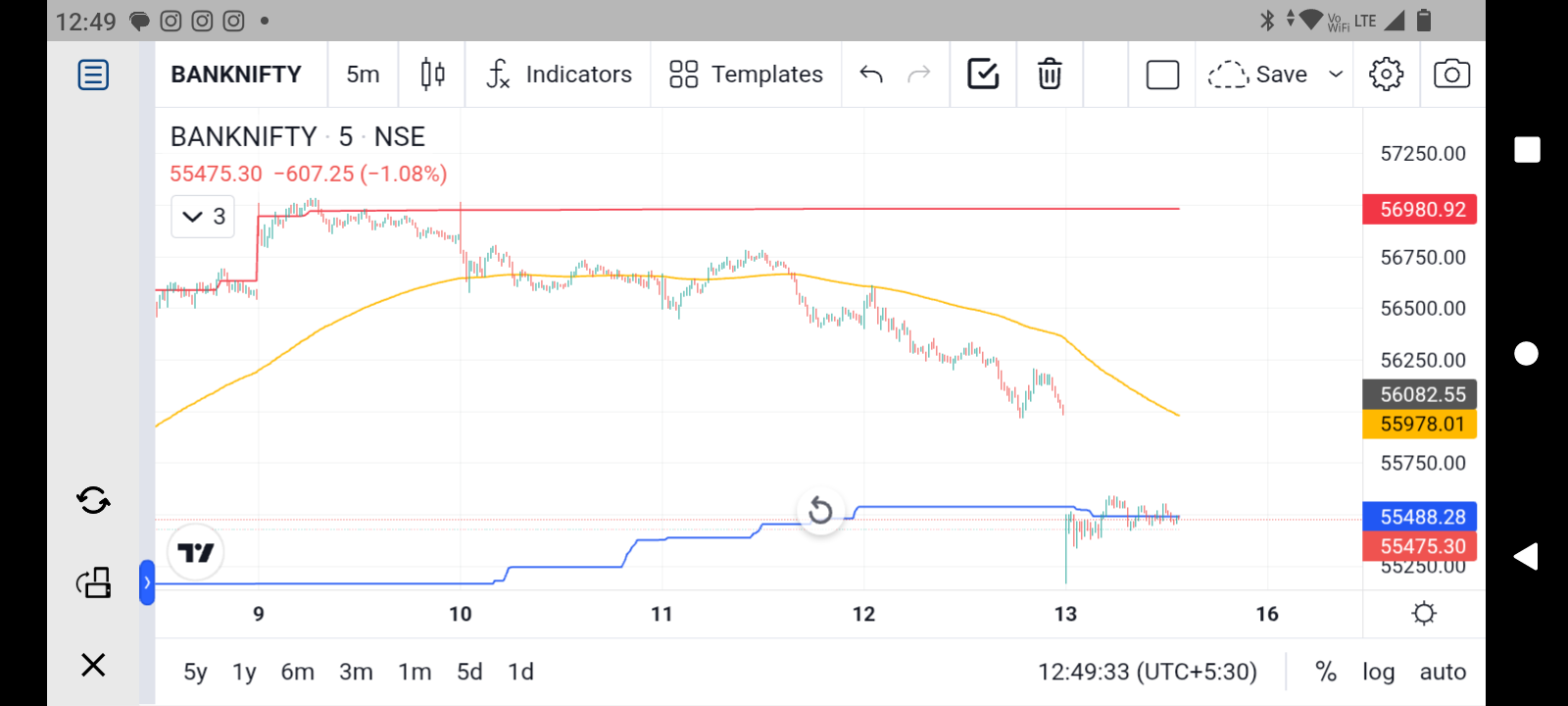Click the blue 55488.28 price label

pos(1420,516)
